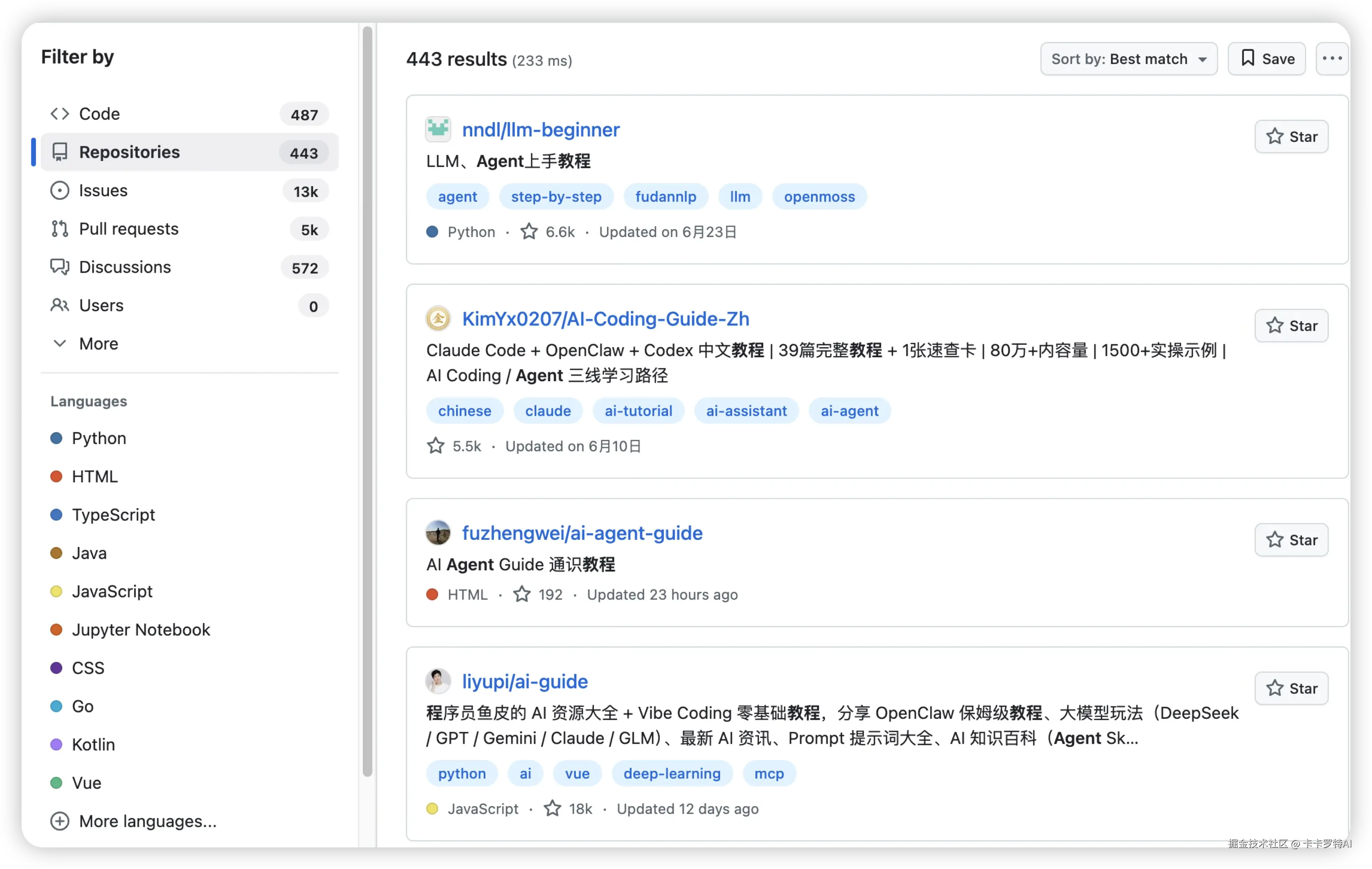Click the llm topic tag
Image resolution: width=1372 pixels, height=869 pixels.
(740, 197)
